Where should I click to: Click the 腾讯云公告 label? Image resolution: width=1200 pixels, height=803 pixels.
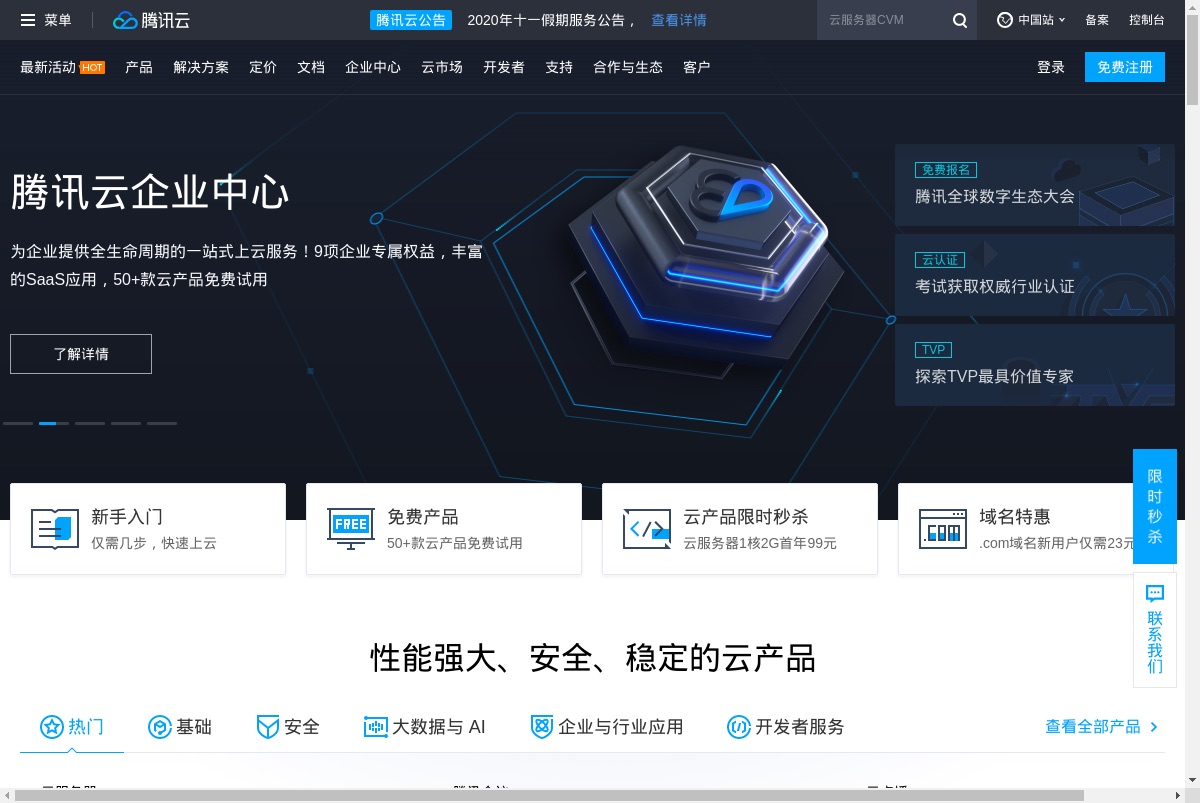(411, 20)
